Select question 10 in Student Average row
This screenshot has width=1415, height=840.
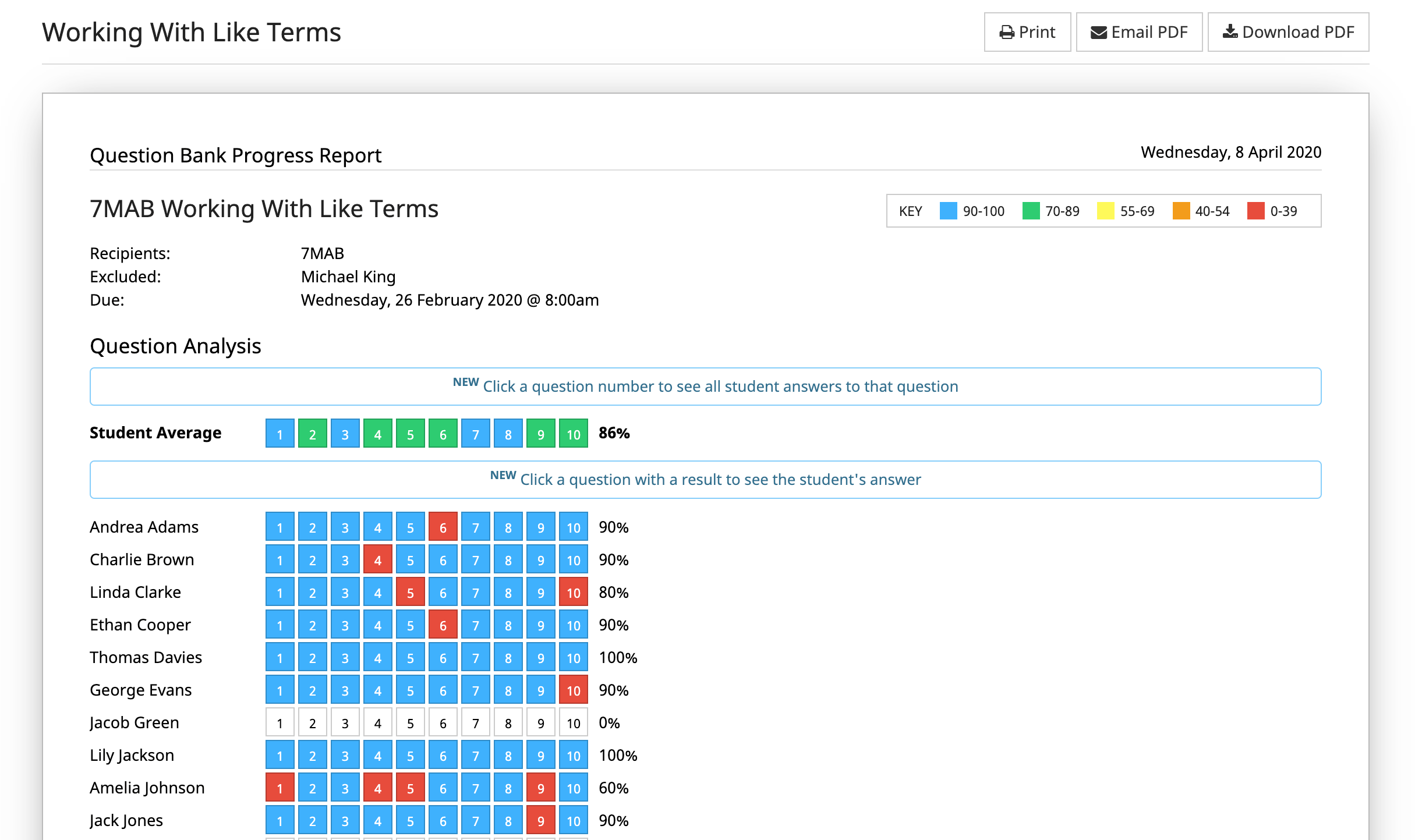point(573,433)
